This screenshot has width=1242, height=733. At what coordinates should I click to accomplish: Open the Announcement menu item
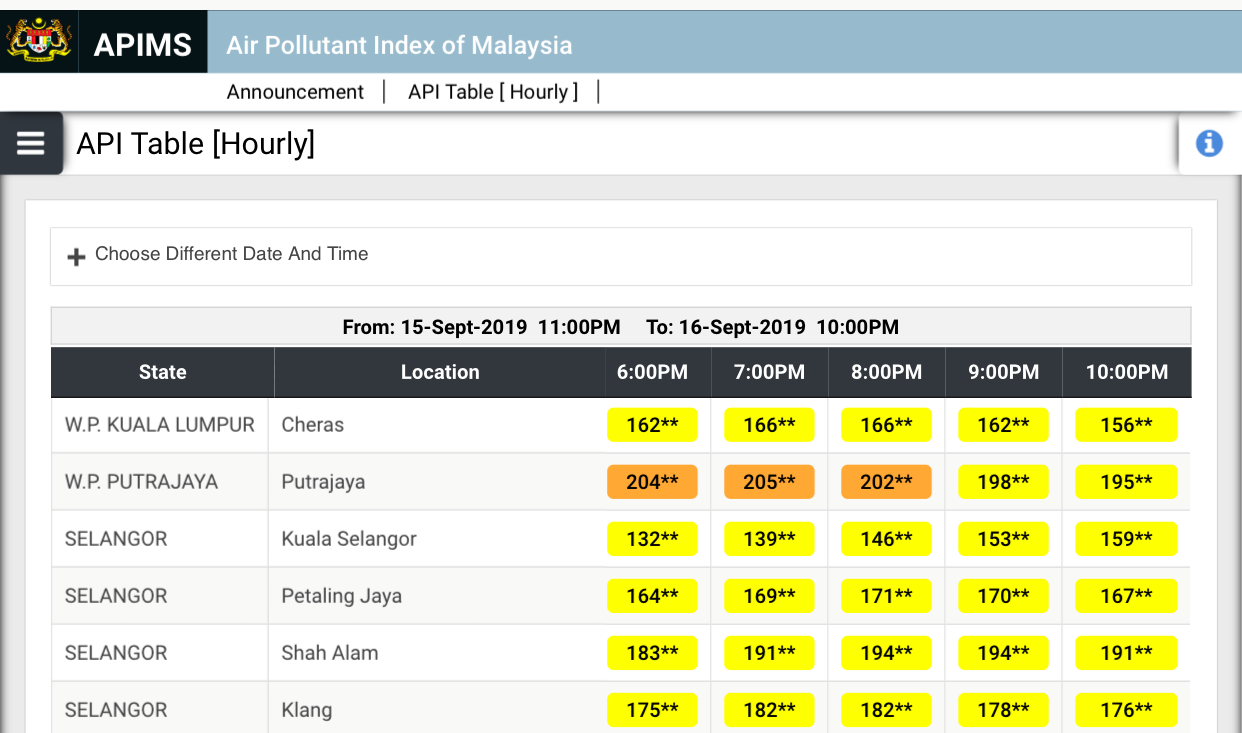[295, 92]
